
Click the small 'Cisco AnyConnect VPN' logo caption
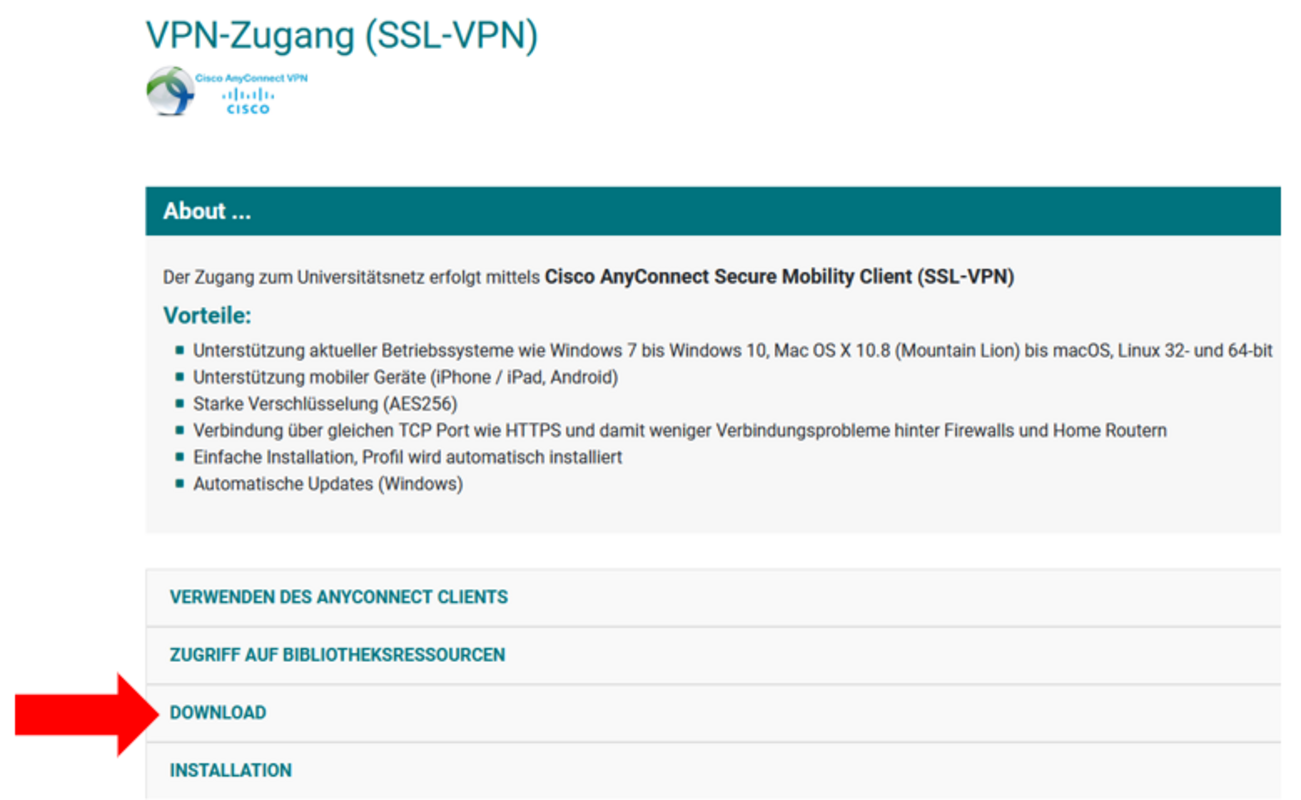[x=251, y=77]
